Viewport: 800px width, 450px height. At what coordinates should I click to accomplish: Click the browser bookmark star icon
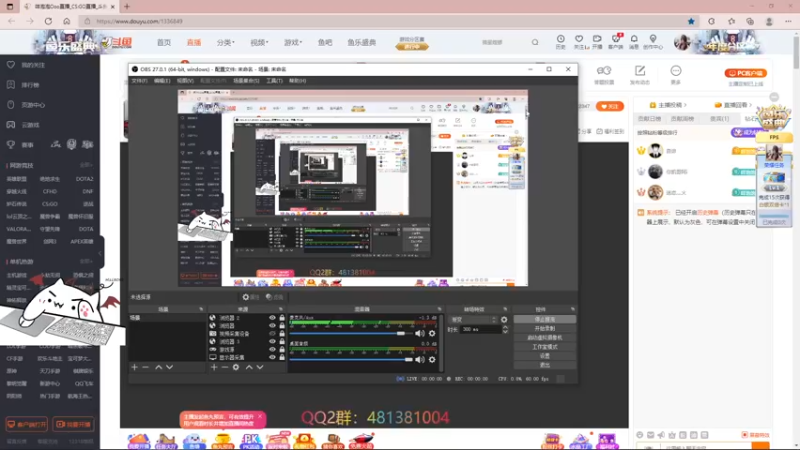691,21
